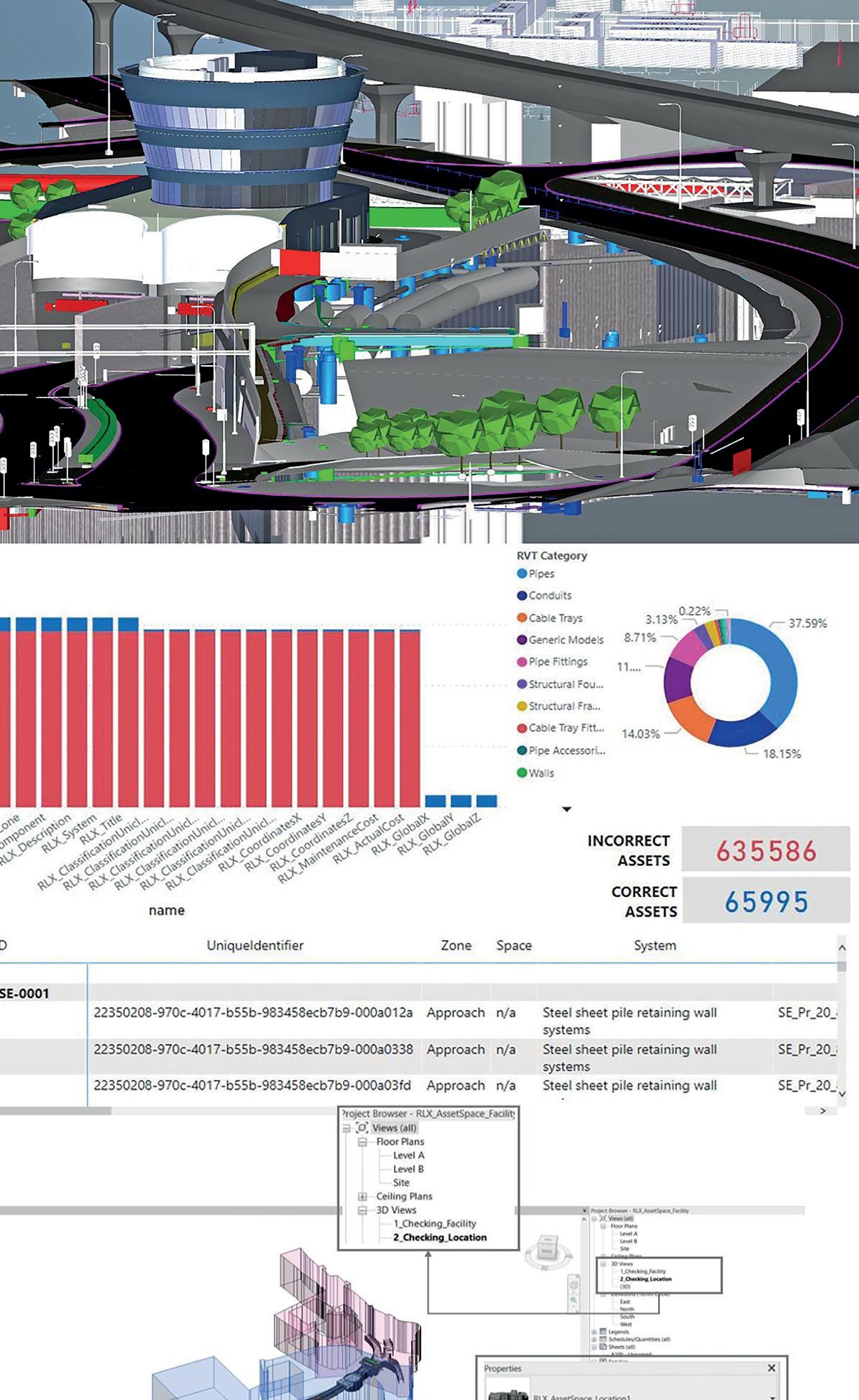Open the East elevation in small Project Browser
This screenshot has width=859, height=1400.
point(625,1302)
